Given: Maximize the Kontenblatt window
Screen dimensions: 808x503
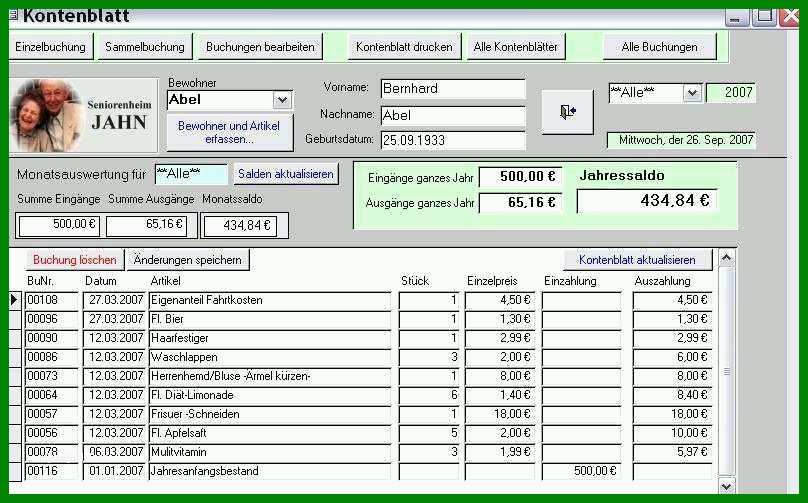Looking at the screenshot, I should pyautogui.click(x=764, y=17).
